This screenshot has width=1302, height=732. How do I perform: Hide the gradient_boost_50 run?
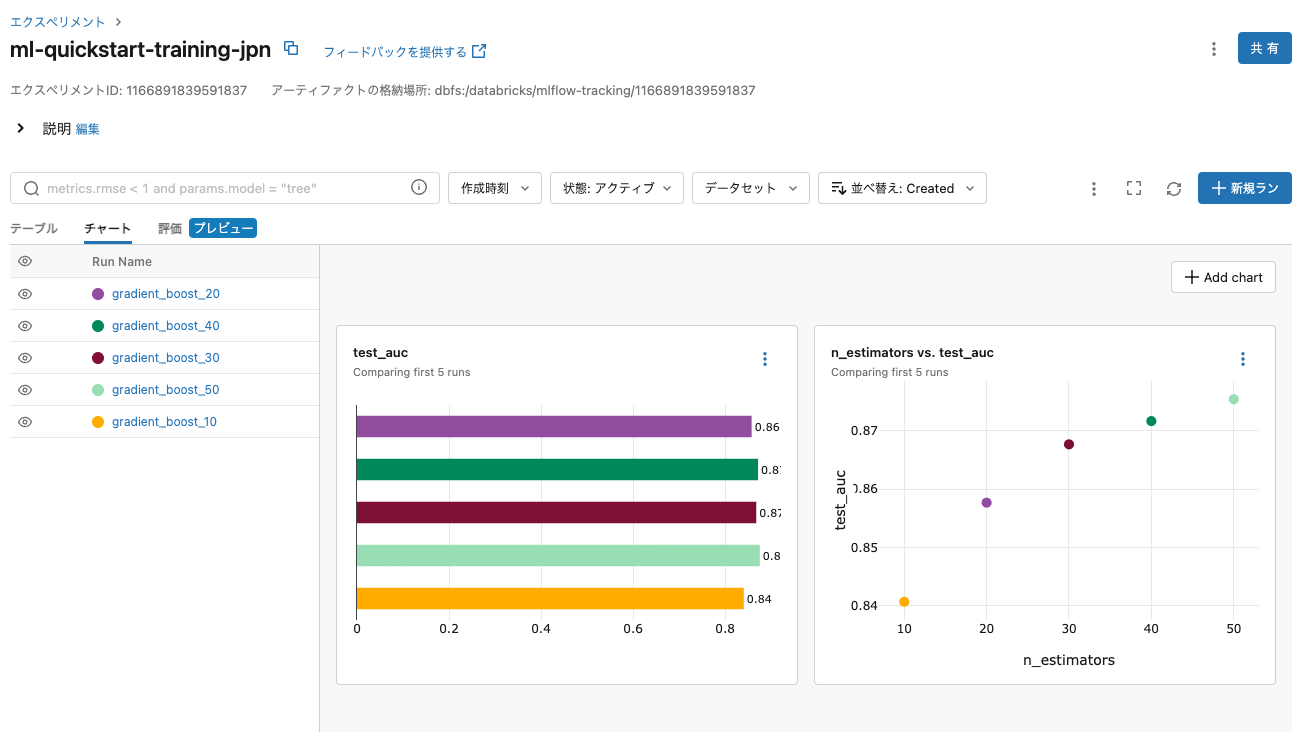pos(26,390)
